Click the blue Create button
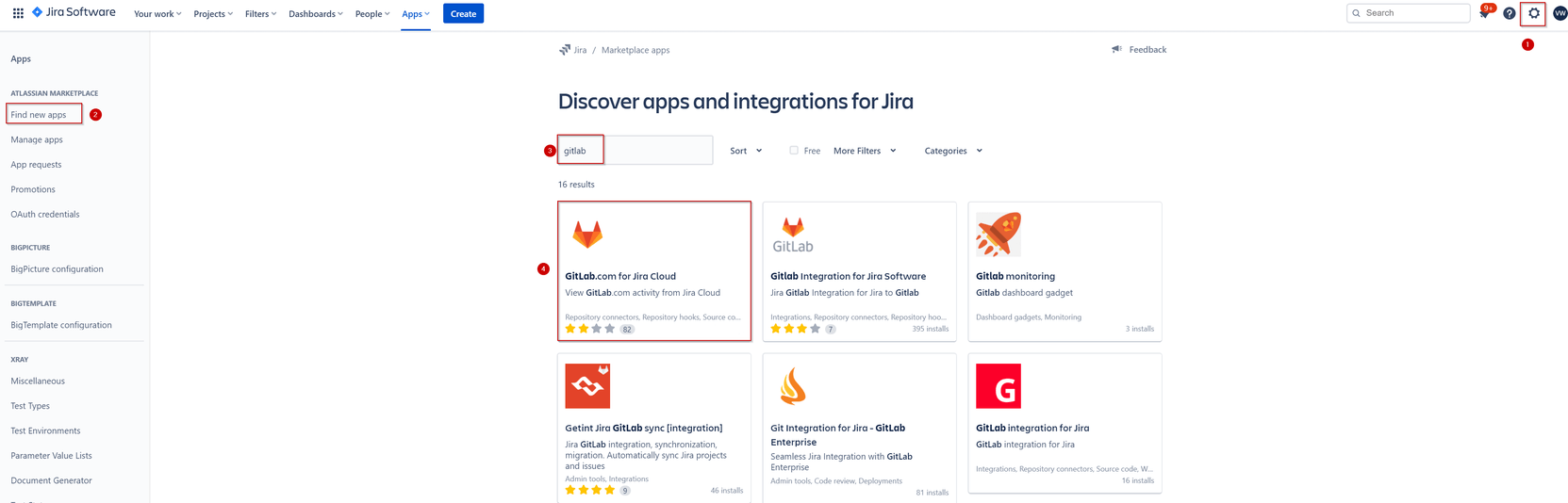1568x503 pixels. pyautogui.click(x=463, y=13)
